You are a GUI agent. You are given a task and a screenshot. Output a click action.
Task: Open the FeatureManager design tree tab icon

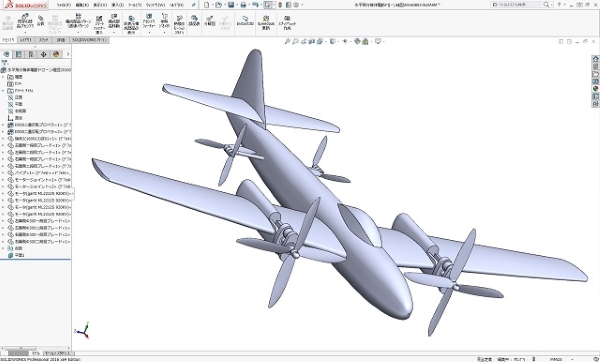tap(6, 54)
